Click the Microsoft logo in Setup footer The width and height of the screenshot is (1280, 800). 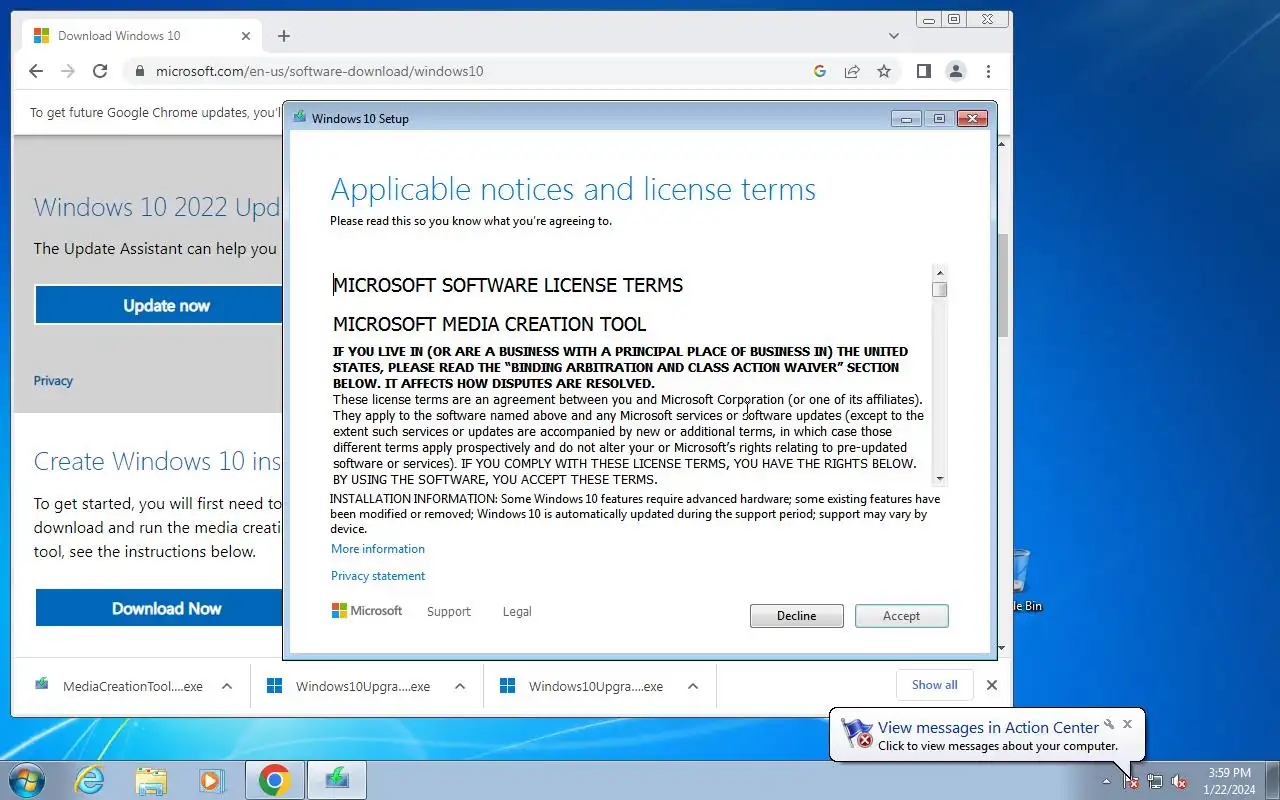[367, 611]
